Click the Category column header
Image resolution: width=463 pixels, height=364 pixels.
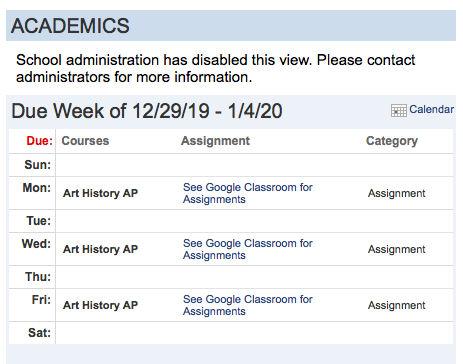[392, 141]
